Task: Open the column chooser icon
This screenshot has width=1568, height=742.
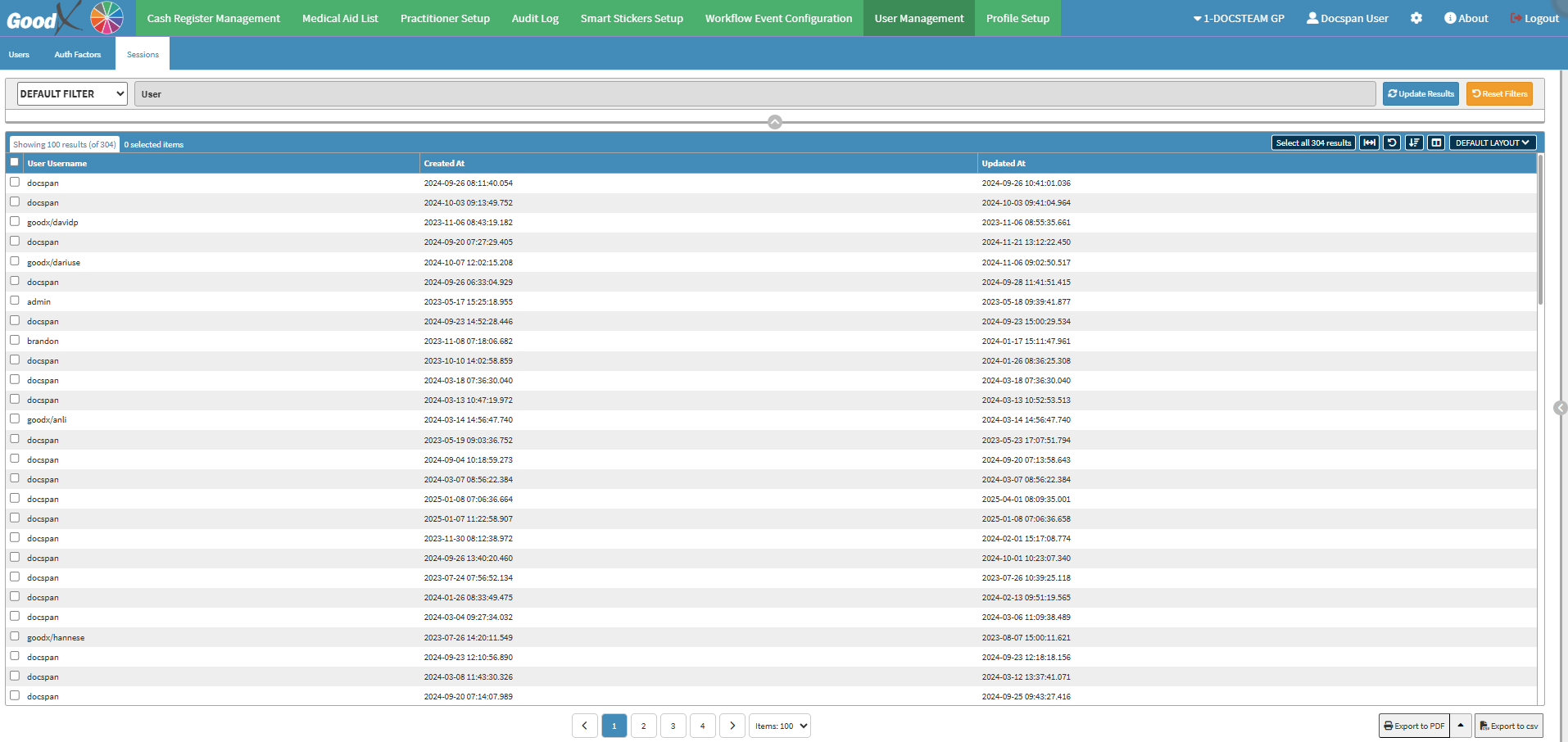Action: pos(1435,143)
